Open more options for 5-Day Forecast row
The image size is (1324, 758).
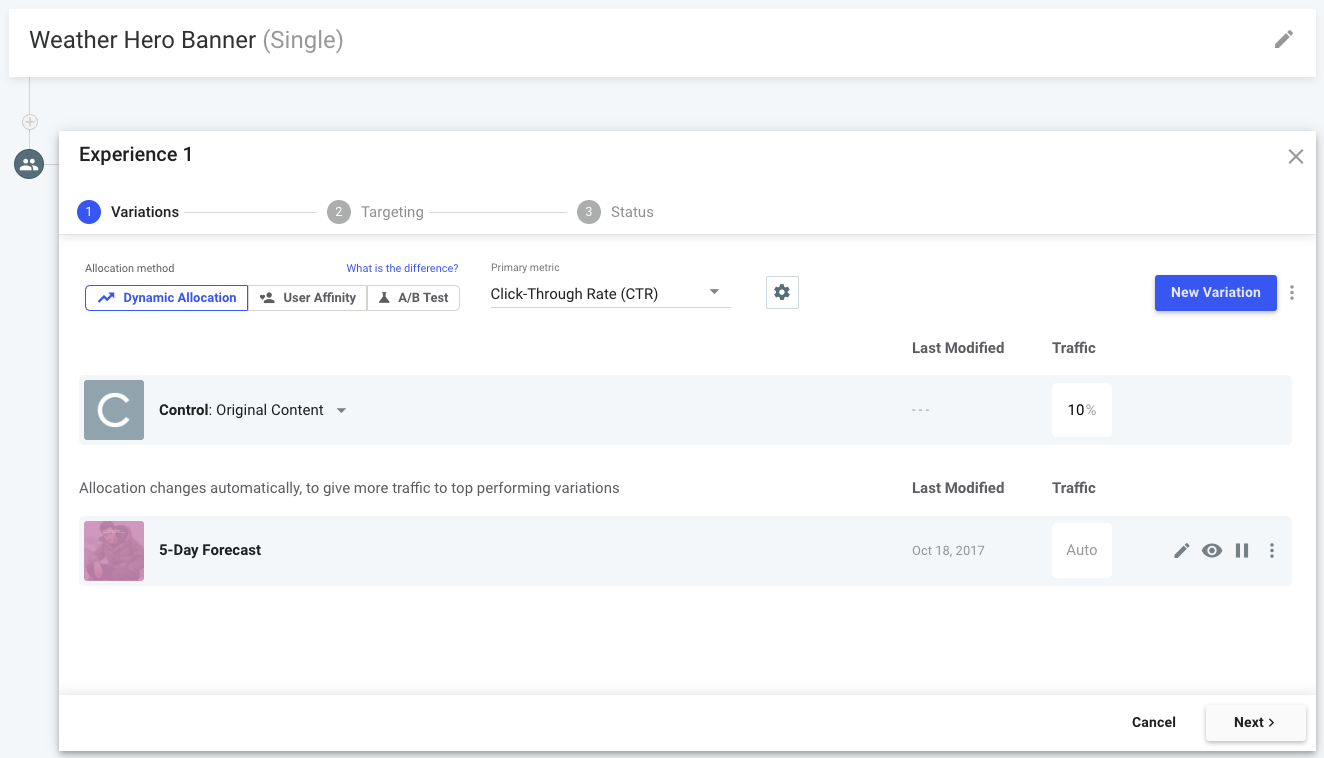[1272, 550]
